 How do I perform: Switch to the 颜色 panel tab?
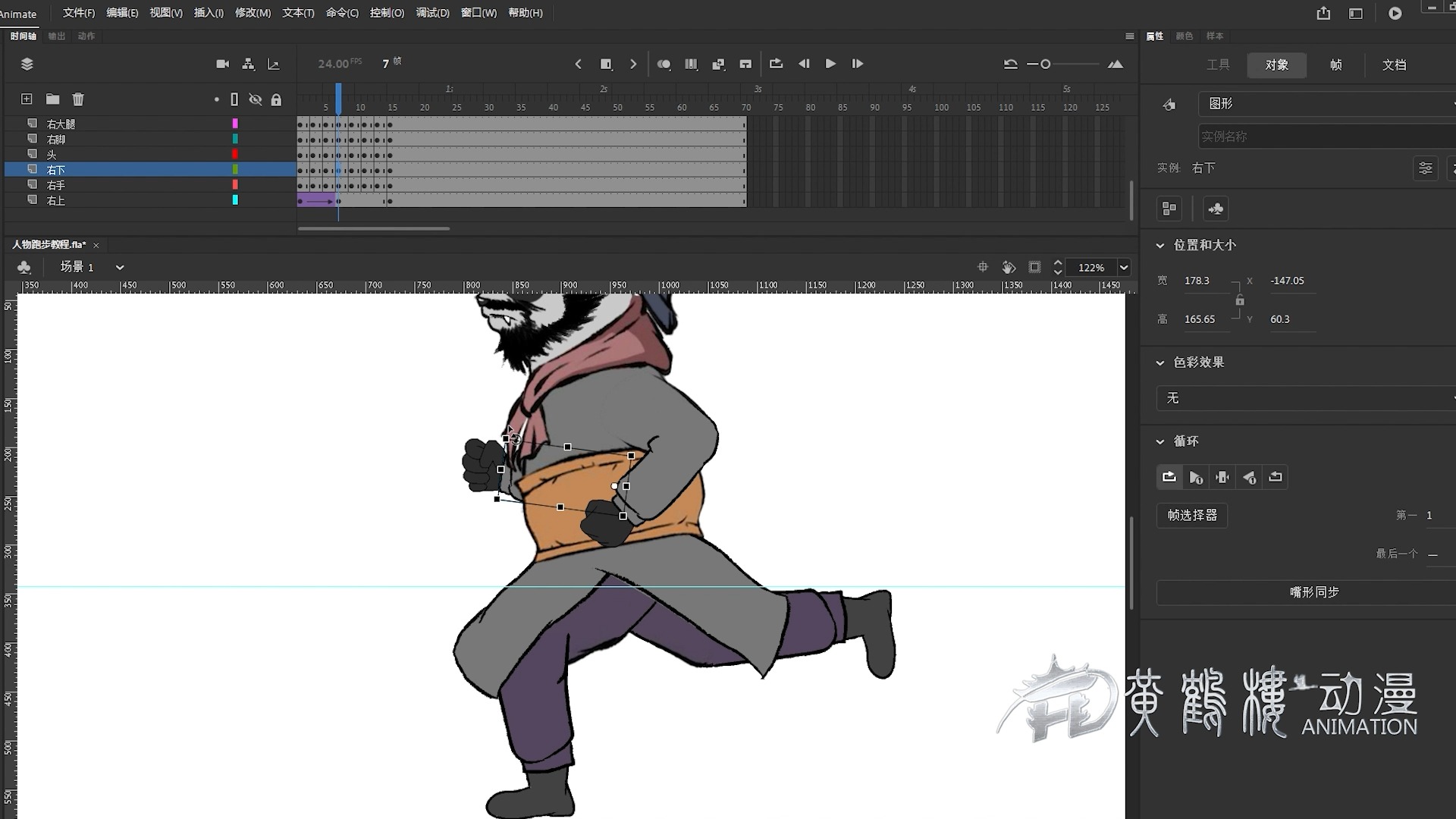coord(1185,36)
